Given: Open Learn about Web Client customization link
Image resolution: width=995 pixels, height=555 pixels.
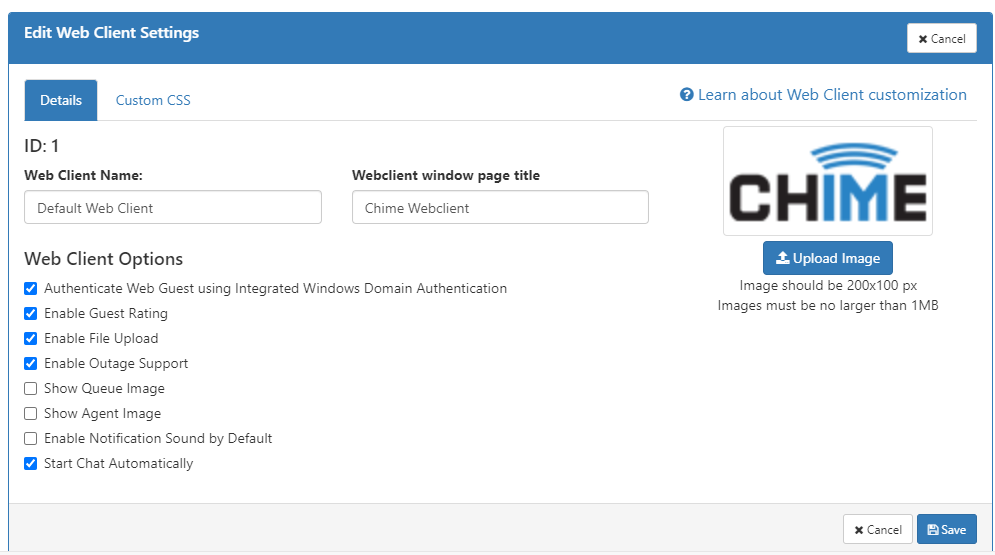Looking at the screenshot, I should pos(832,95).
